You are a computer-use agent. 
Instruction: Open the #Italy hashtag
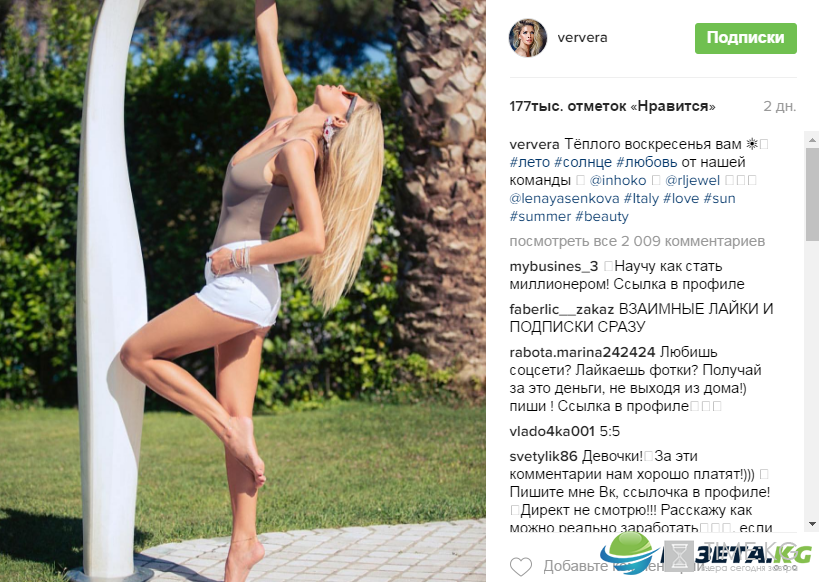(641, 199)
